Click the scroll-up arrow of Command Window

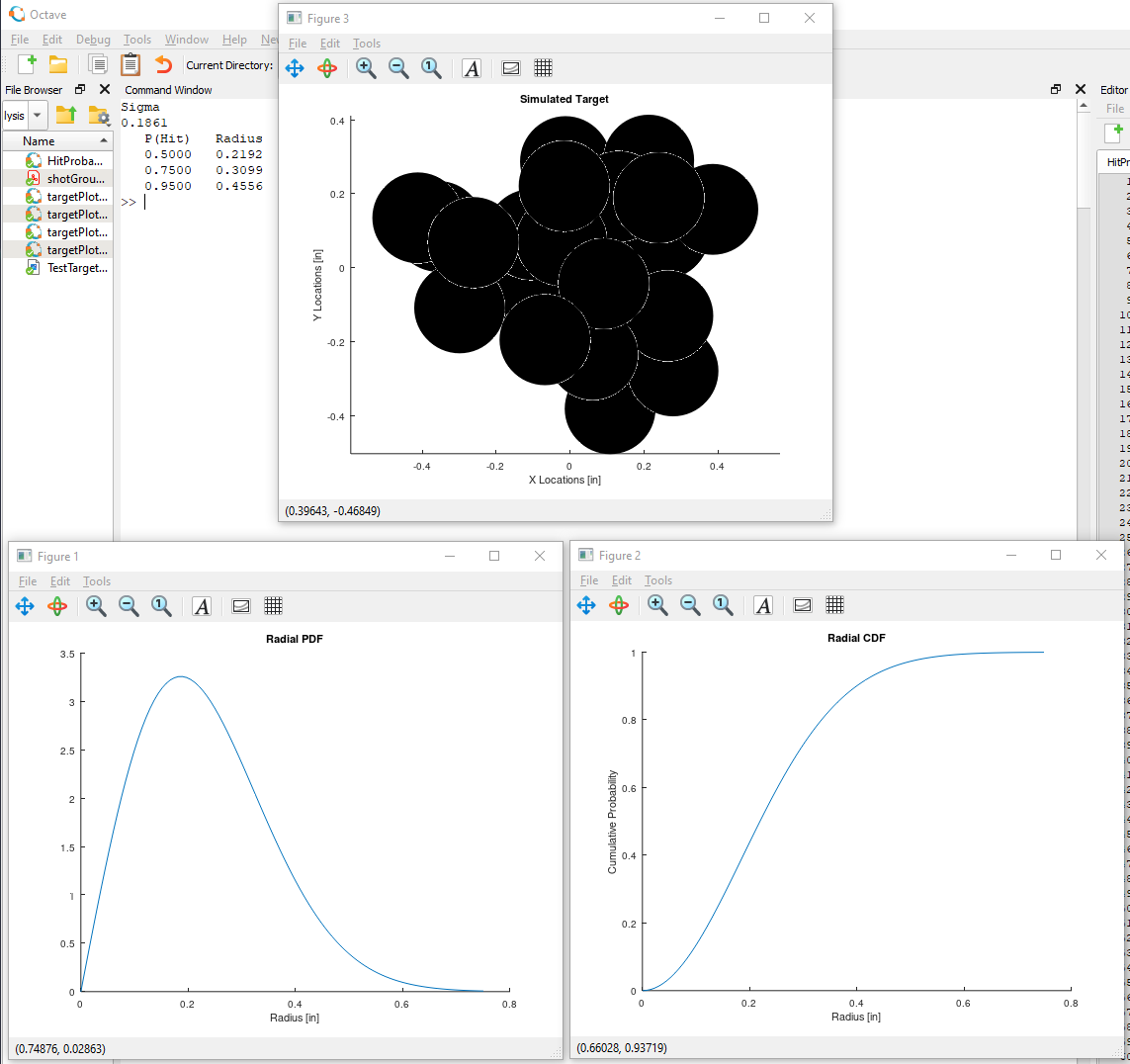1084,106
